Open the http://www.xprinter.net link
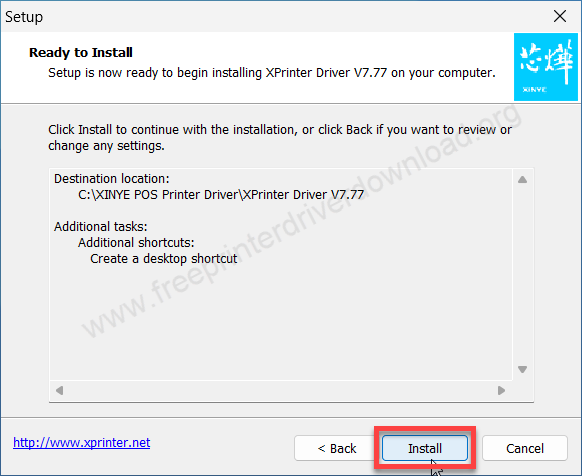 coord(82,443)
